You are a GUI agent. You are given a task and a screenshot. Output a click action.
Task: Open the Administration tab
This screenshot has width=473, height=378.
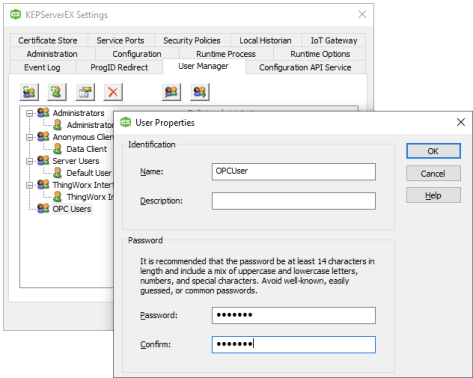click(52, 54)
